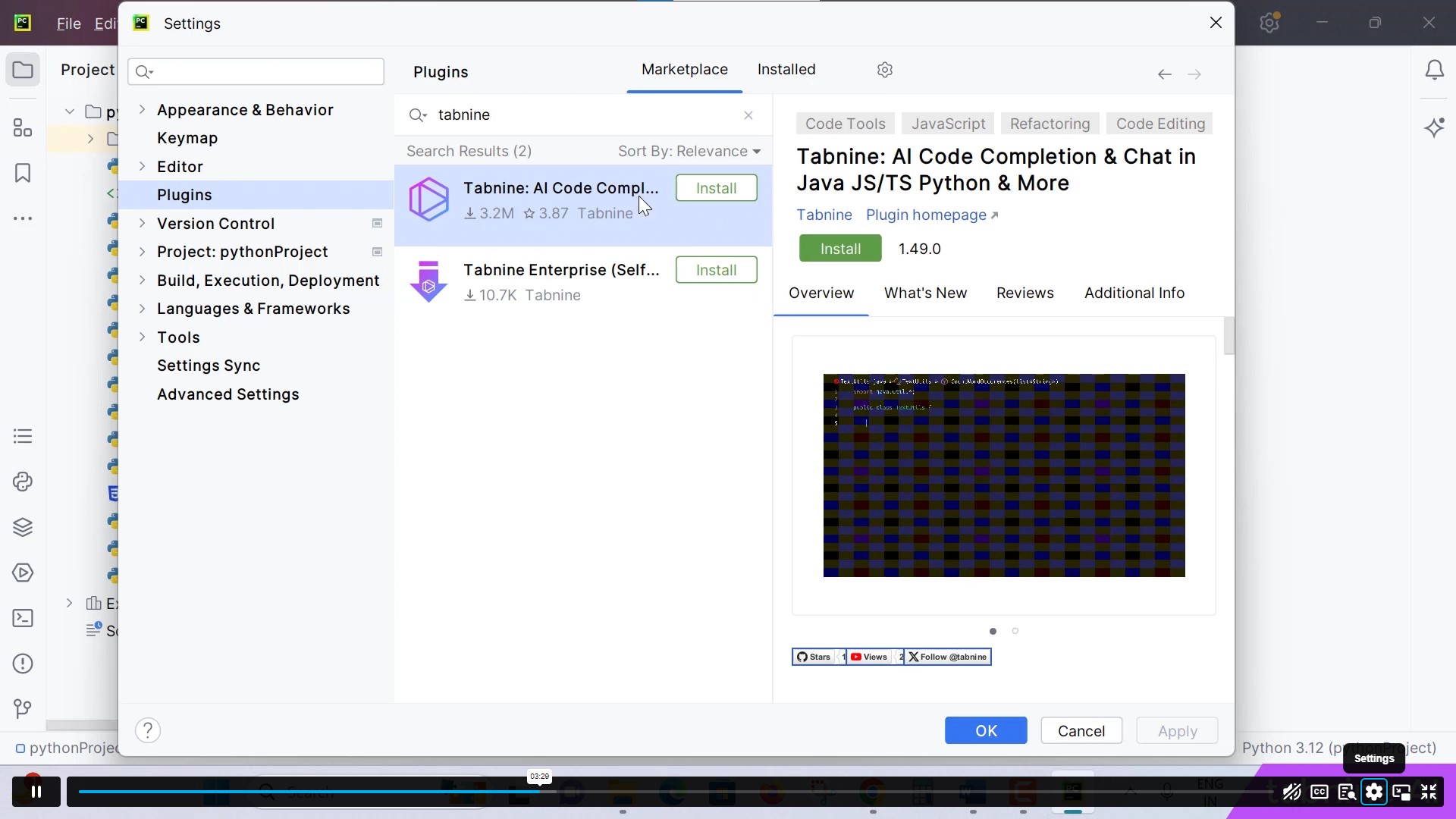Expand the Tools settings node
This screenshot has width=1456, height=819.
click(143, 337)
